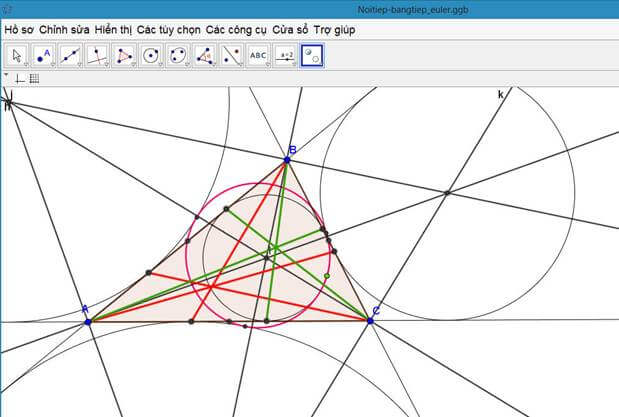Open dropdown arrow of Perpendicular Line tool
This screenshot has height=417, width=619.
pyautogui.click(x=107, y=65)
